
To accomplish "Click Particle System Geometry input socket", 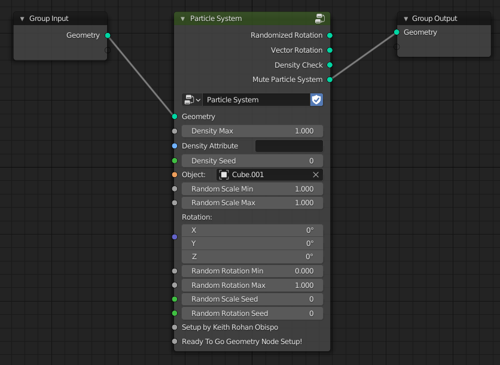I will pyautogui.click(x=175, y=116).
